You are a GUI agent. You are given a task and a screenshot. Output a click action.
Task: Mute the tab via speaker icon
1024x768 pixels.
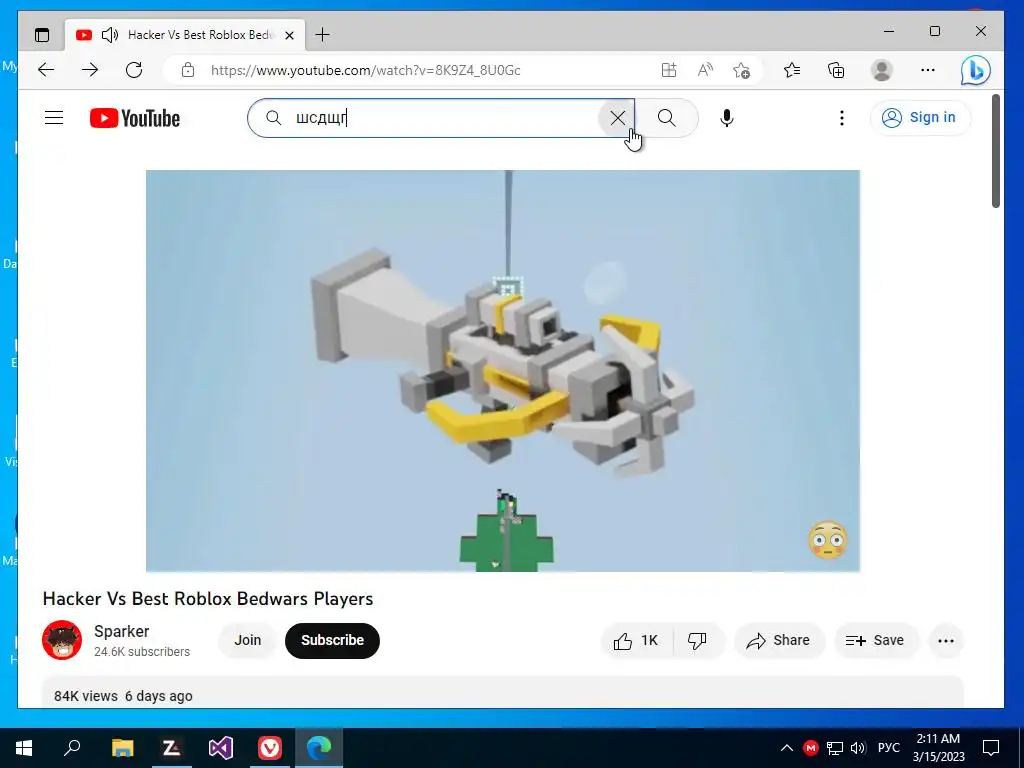coord(110,35)
